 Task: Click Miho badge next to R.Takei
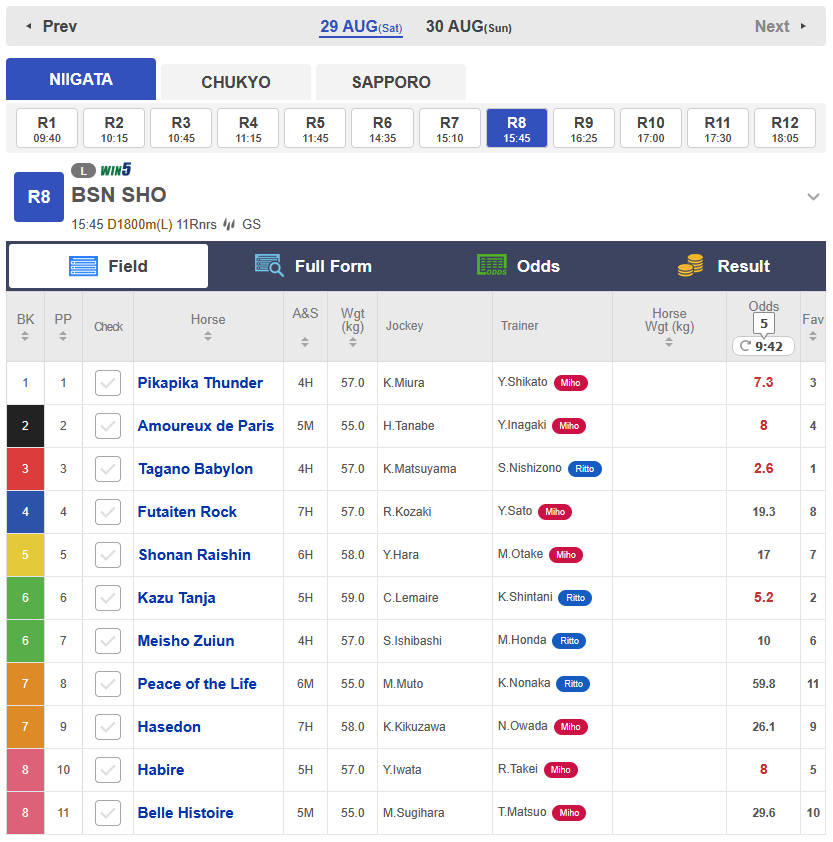[561, 770]
